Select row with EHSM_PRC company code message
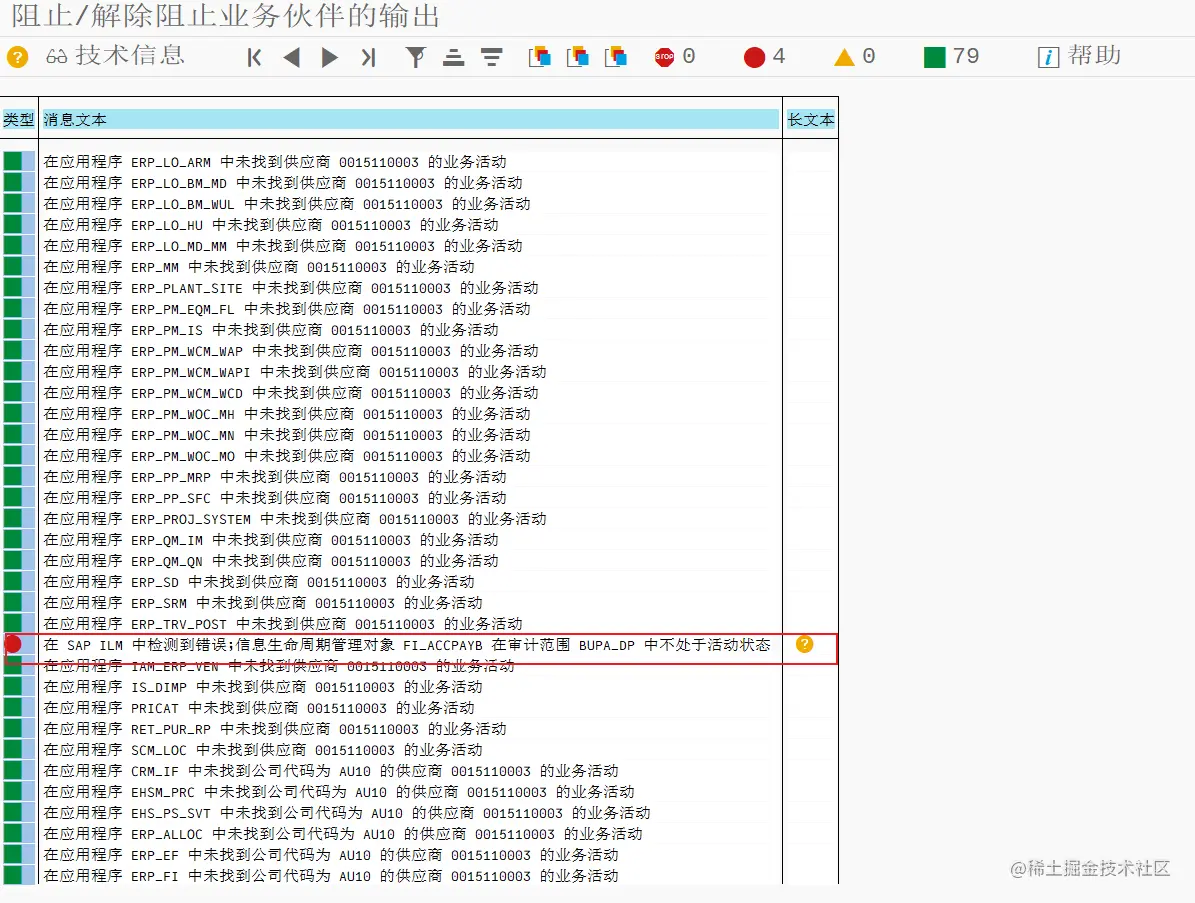The image size is (1195, 903). (339, 792)
